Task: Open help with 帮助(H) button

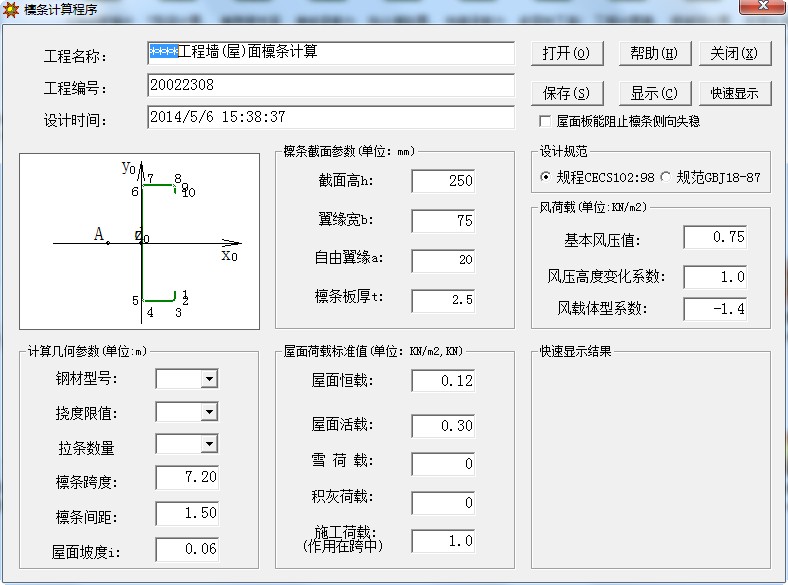Action: tap(655, 53)
